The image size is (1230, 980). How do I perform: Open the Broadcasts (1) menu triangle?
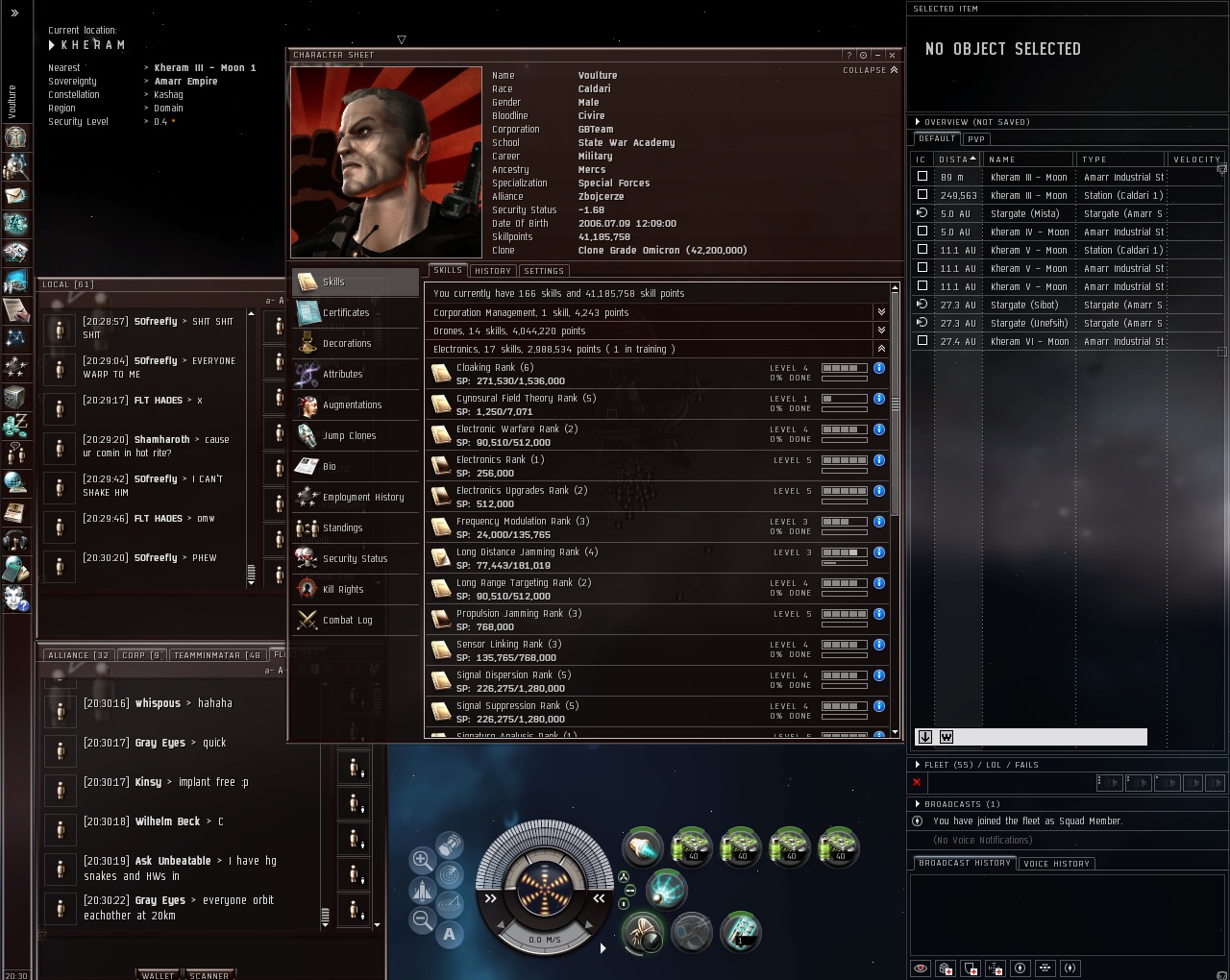(x=918, y=804)
